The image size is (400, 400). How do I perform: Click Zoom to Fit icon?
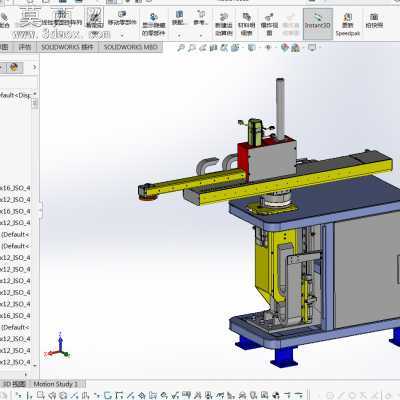click(x=180, y=48)
